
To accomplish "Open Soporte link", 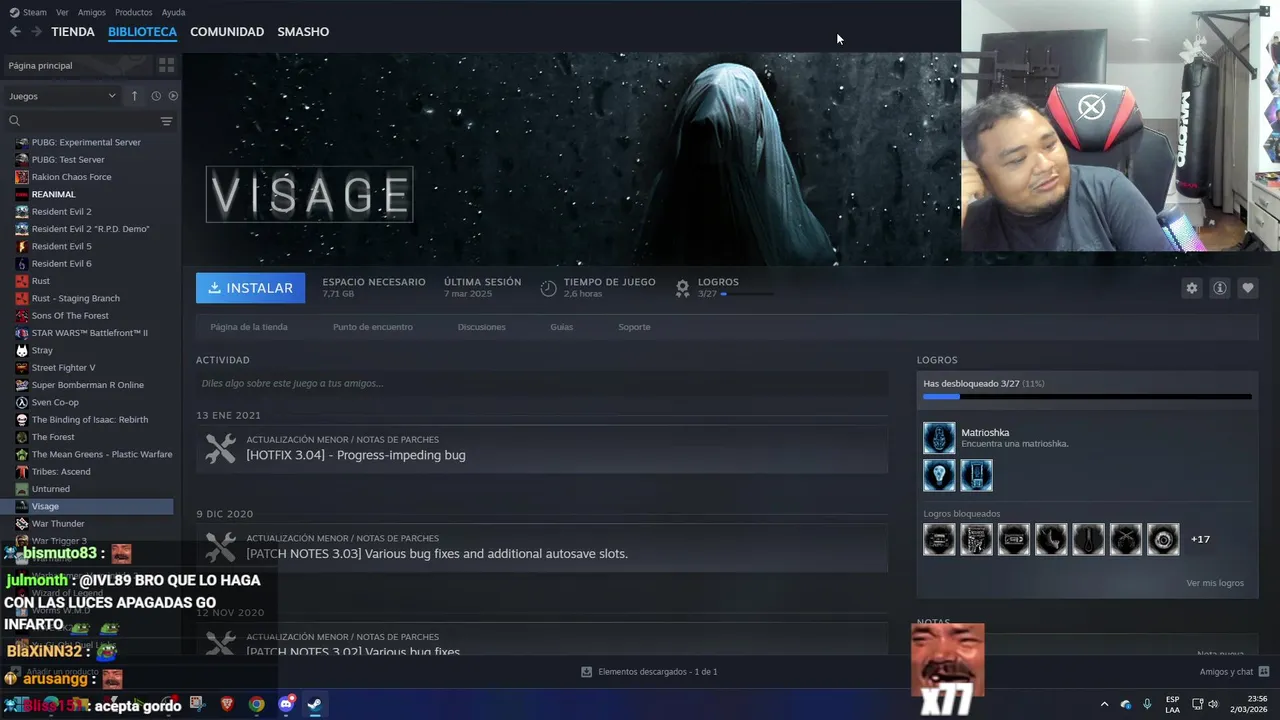I will coord(634,327).
